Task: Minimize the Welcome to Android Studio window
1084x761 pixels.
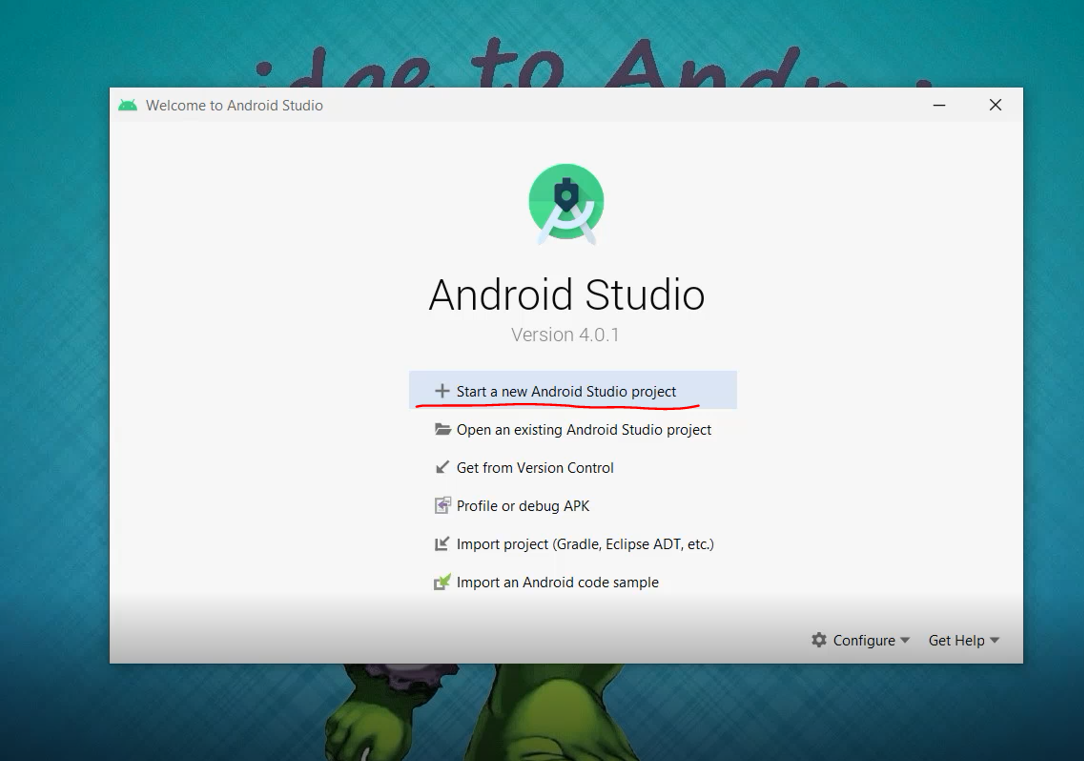Action: [x=939, y=105]
